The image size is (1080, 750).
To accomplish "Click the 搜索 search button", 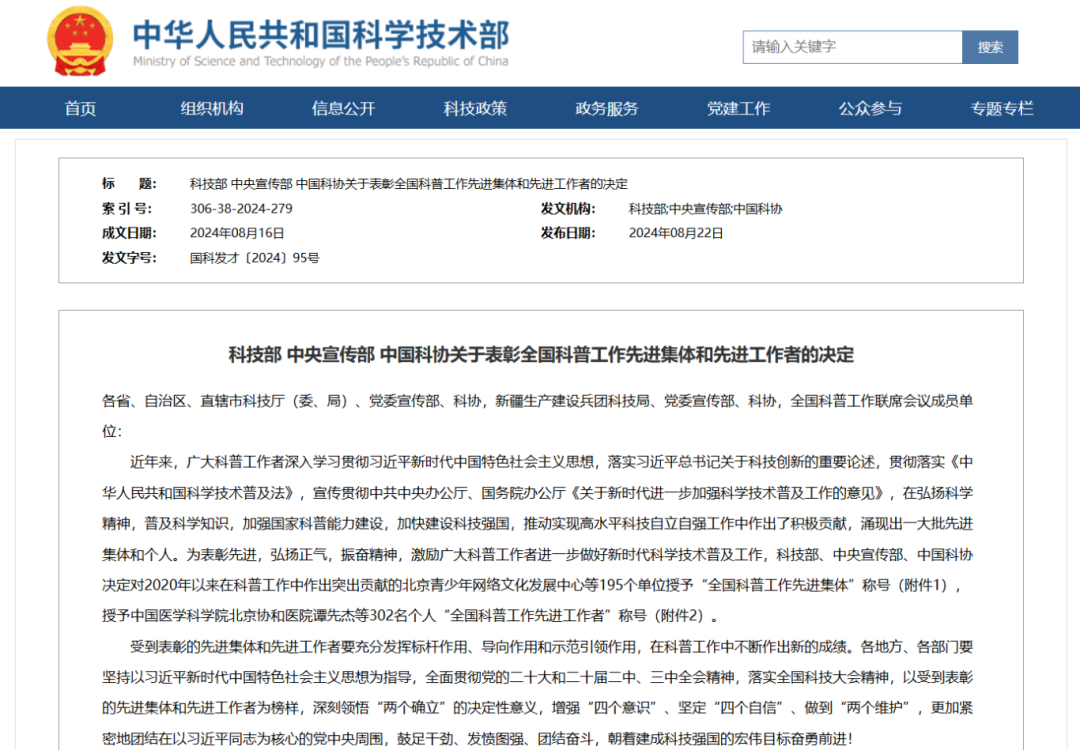I will pos(990,47).
